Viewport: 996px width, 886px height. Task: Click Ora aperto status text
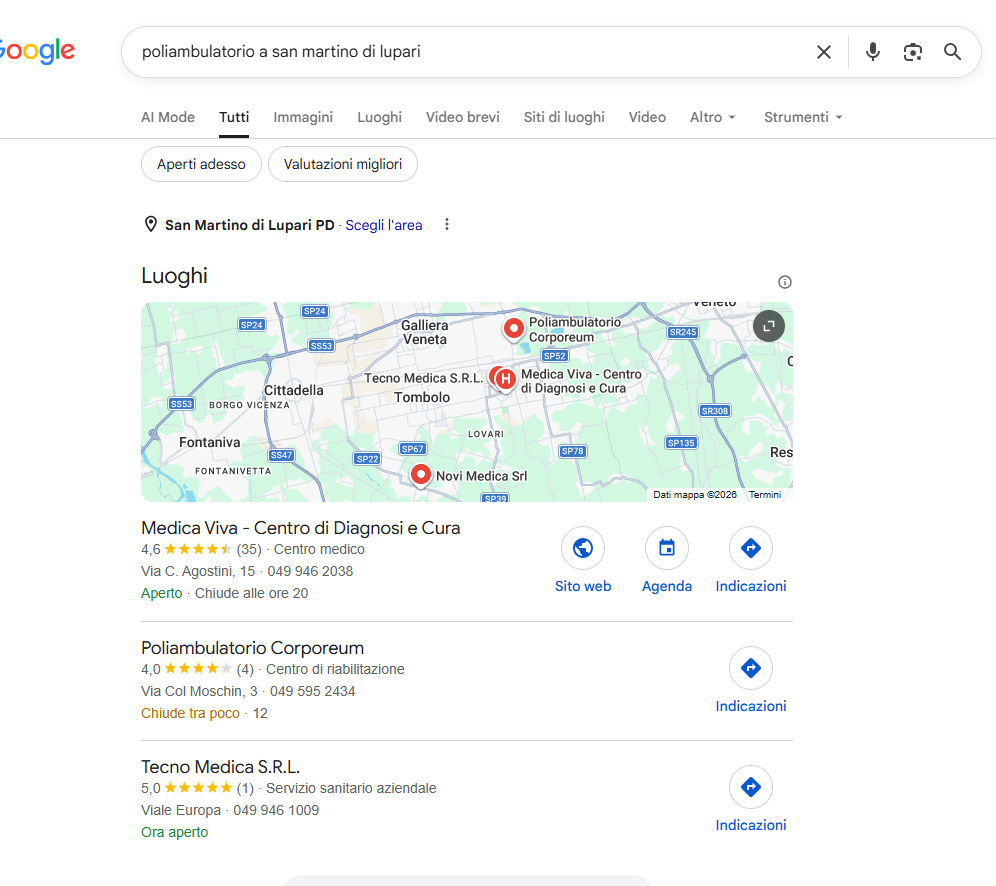click(175, 832)
